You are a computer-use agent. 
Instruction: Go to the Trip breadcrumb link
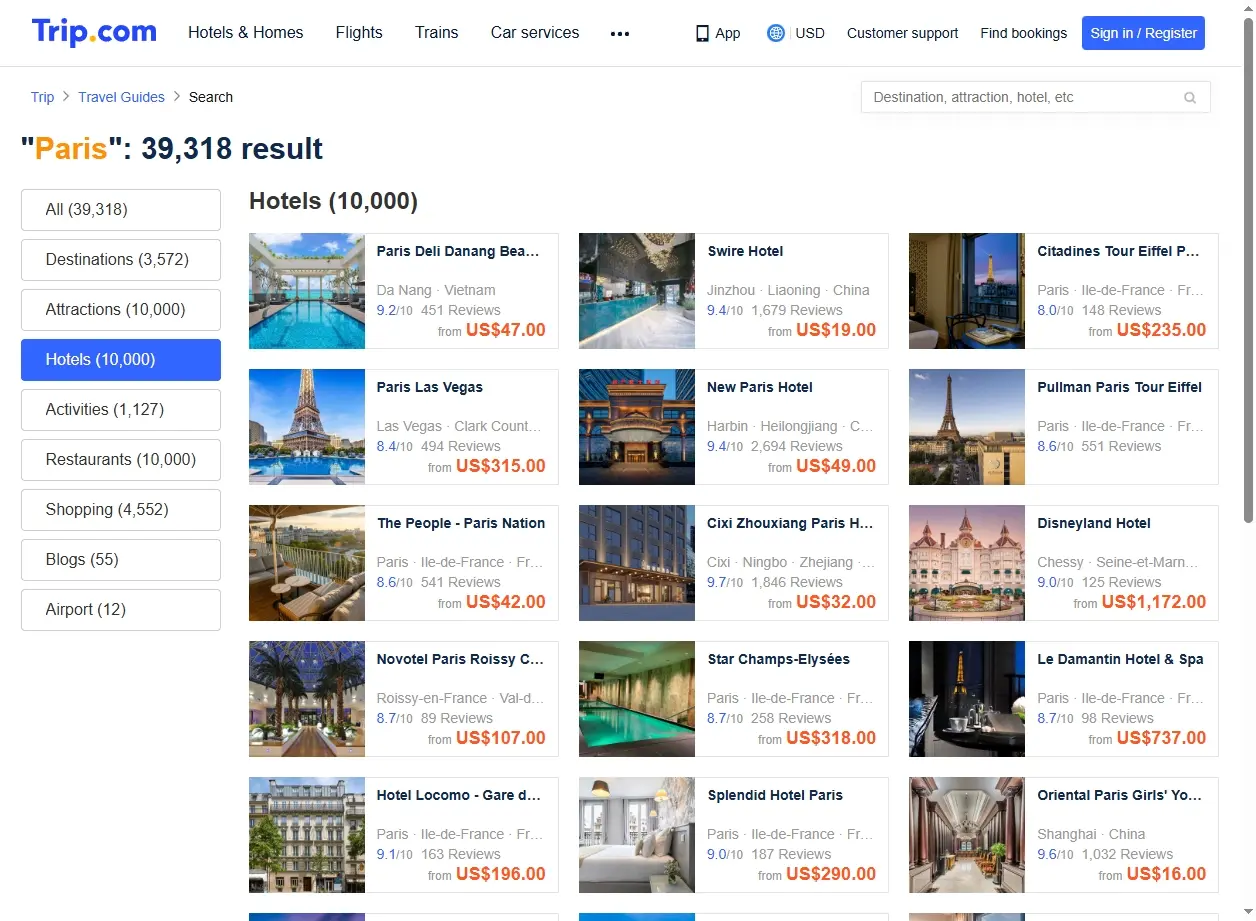point(42,97)
